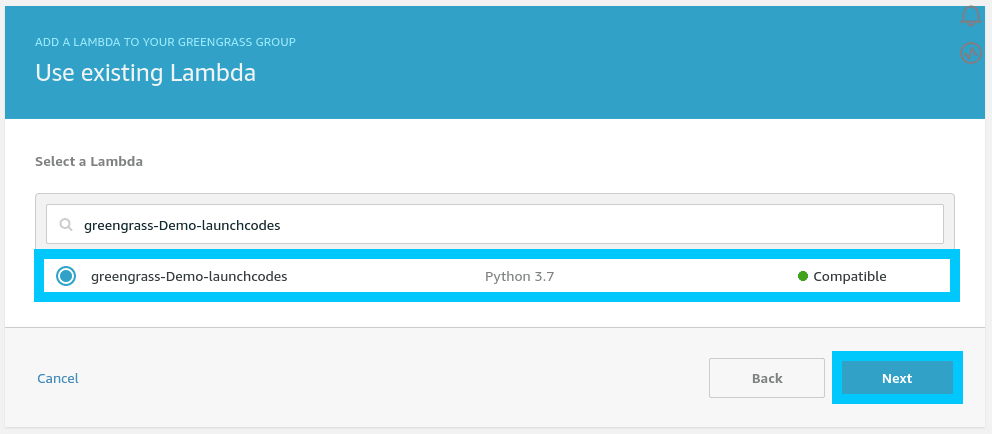Click the activity monitor pulse icon
This screenshot has width=992, height=434.
point(970,53)
